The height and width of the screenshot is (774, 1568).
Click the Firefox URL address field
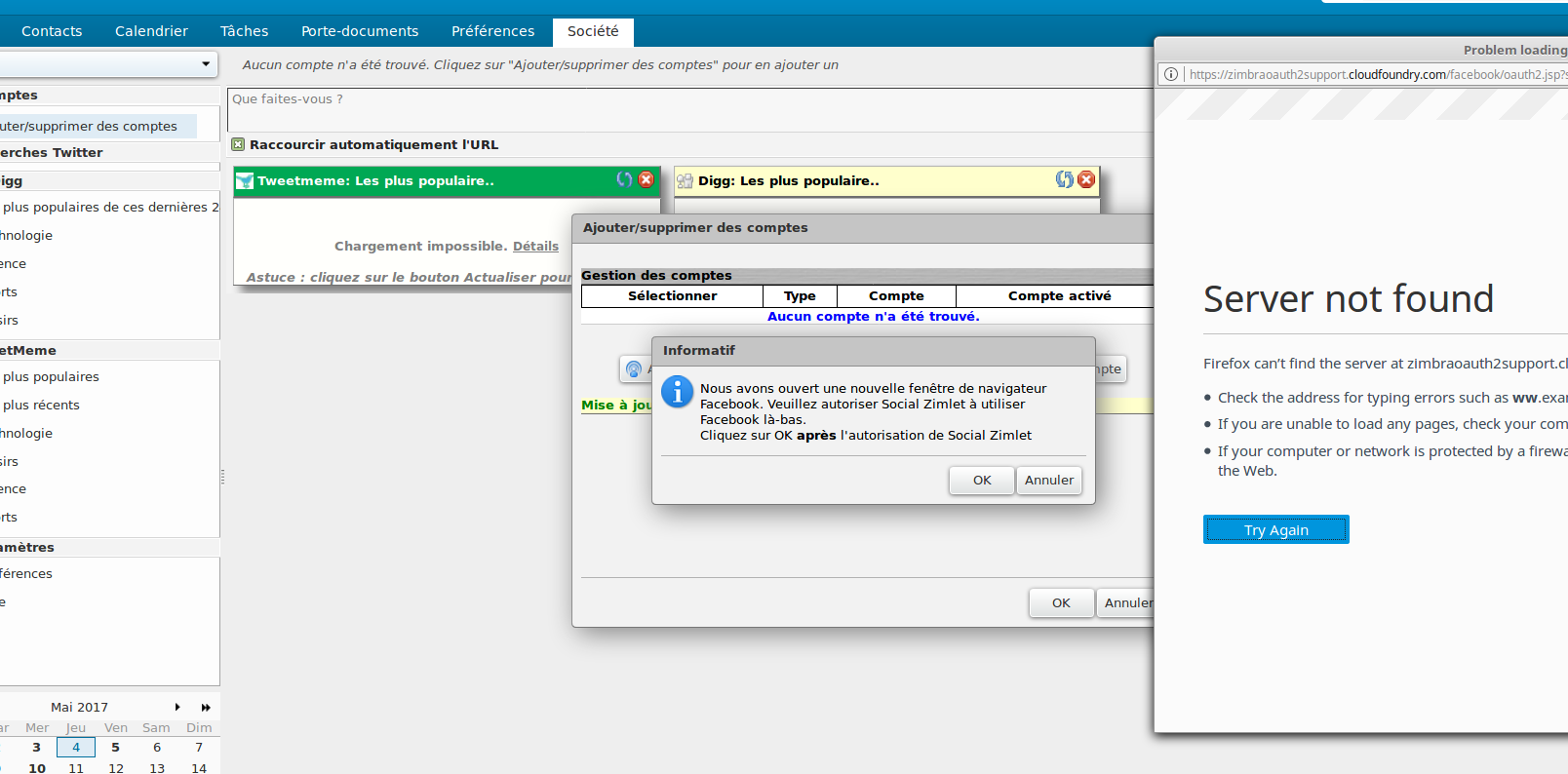(1377, 74)
